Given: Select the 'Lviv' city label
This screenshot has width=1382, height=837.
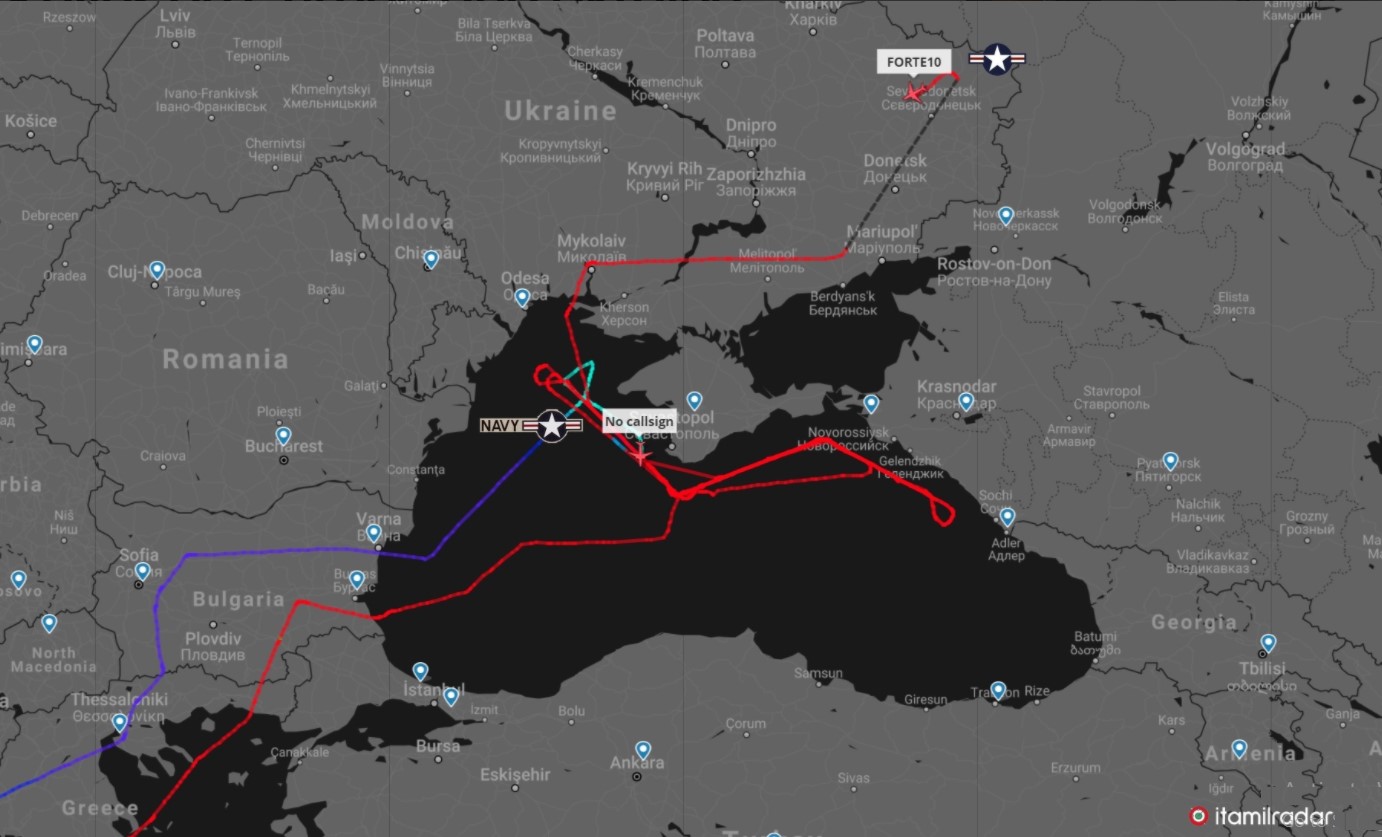Looking at the screenshot, I should [x=174, y=16].
